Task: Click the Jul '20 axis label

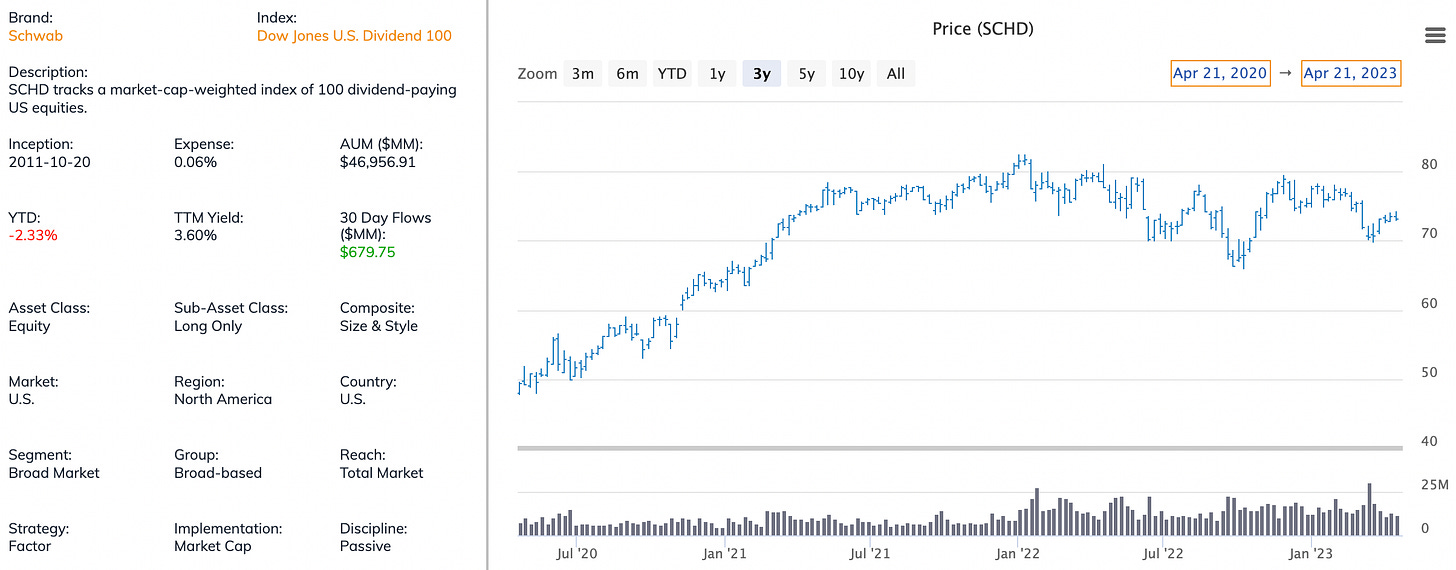Action: (577, 552)
